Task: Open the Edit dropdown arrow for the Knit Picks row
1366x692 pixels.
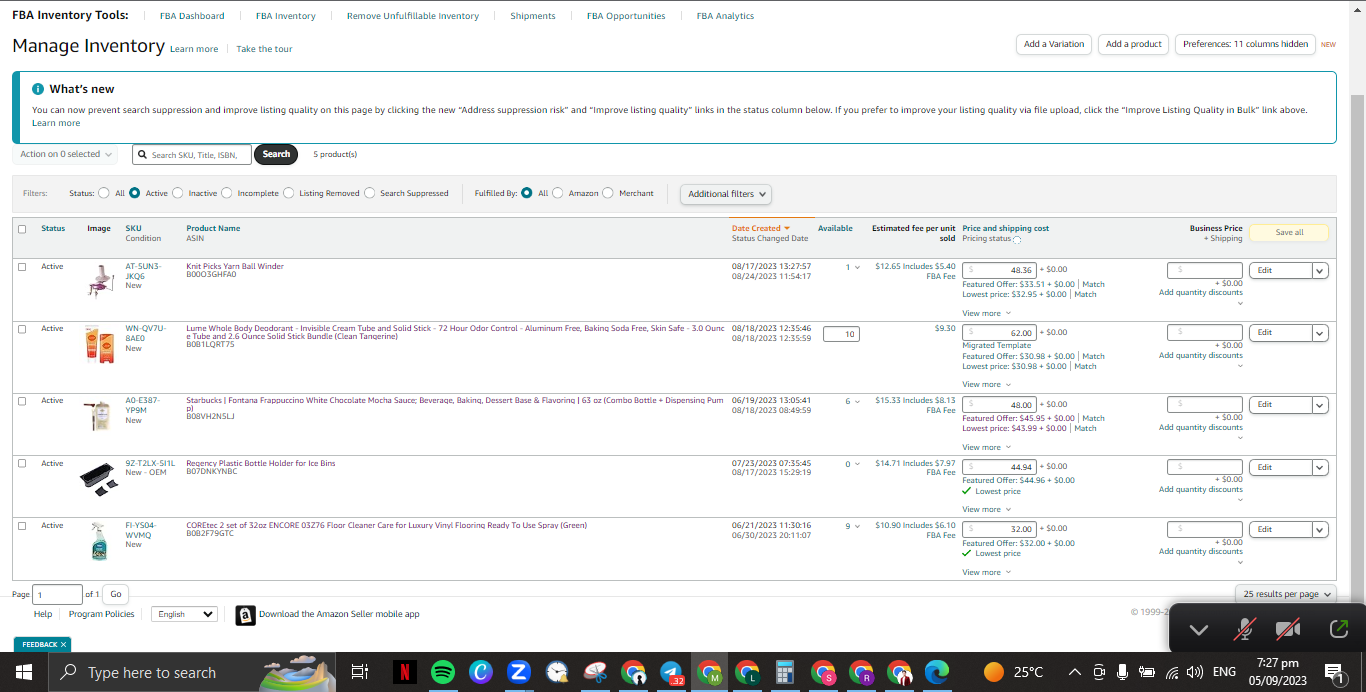Action: pyautogui.click(x=1320, y=271)
